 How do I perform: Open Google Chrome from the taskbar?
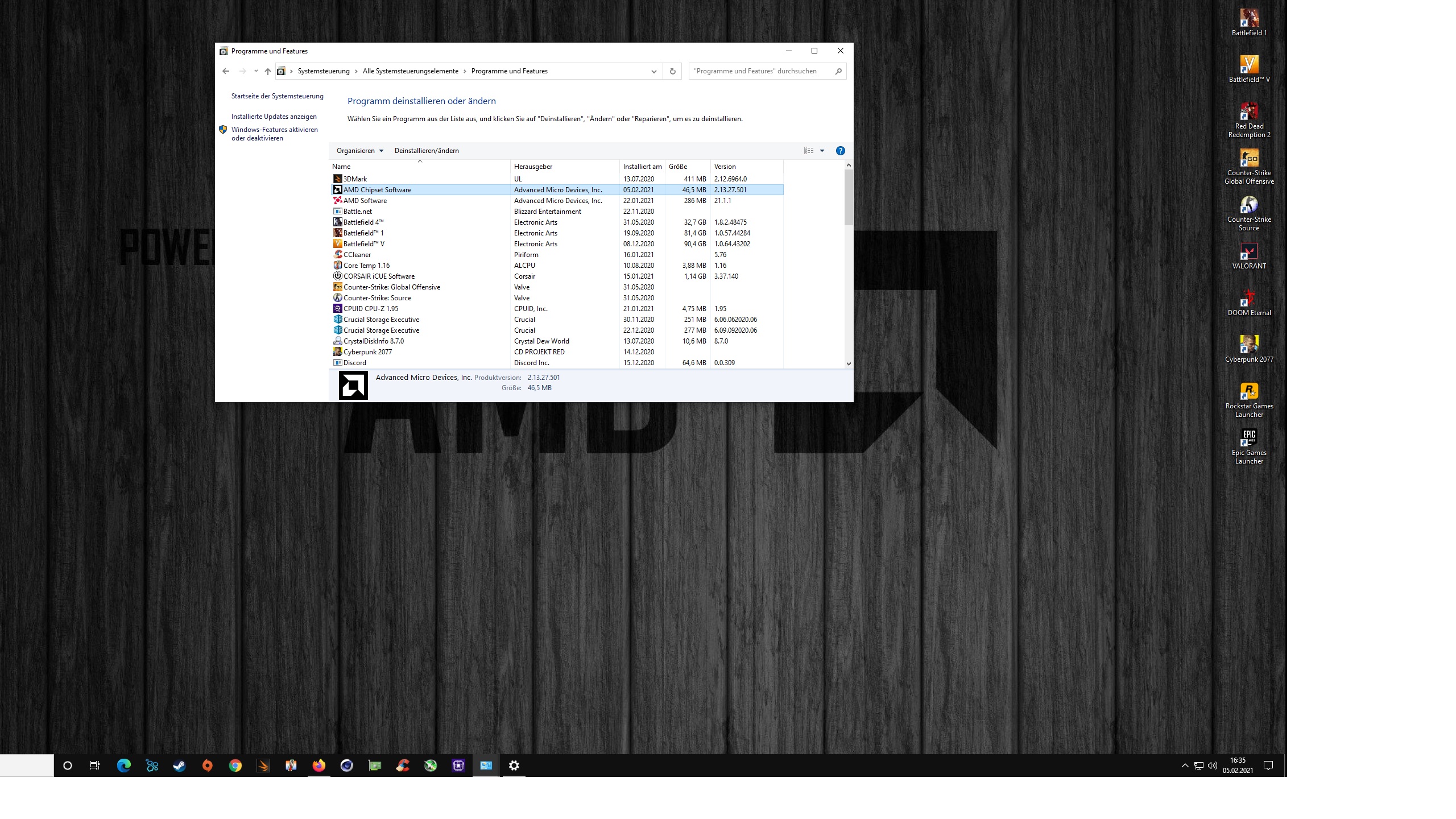(235, 766)
